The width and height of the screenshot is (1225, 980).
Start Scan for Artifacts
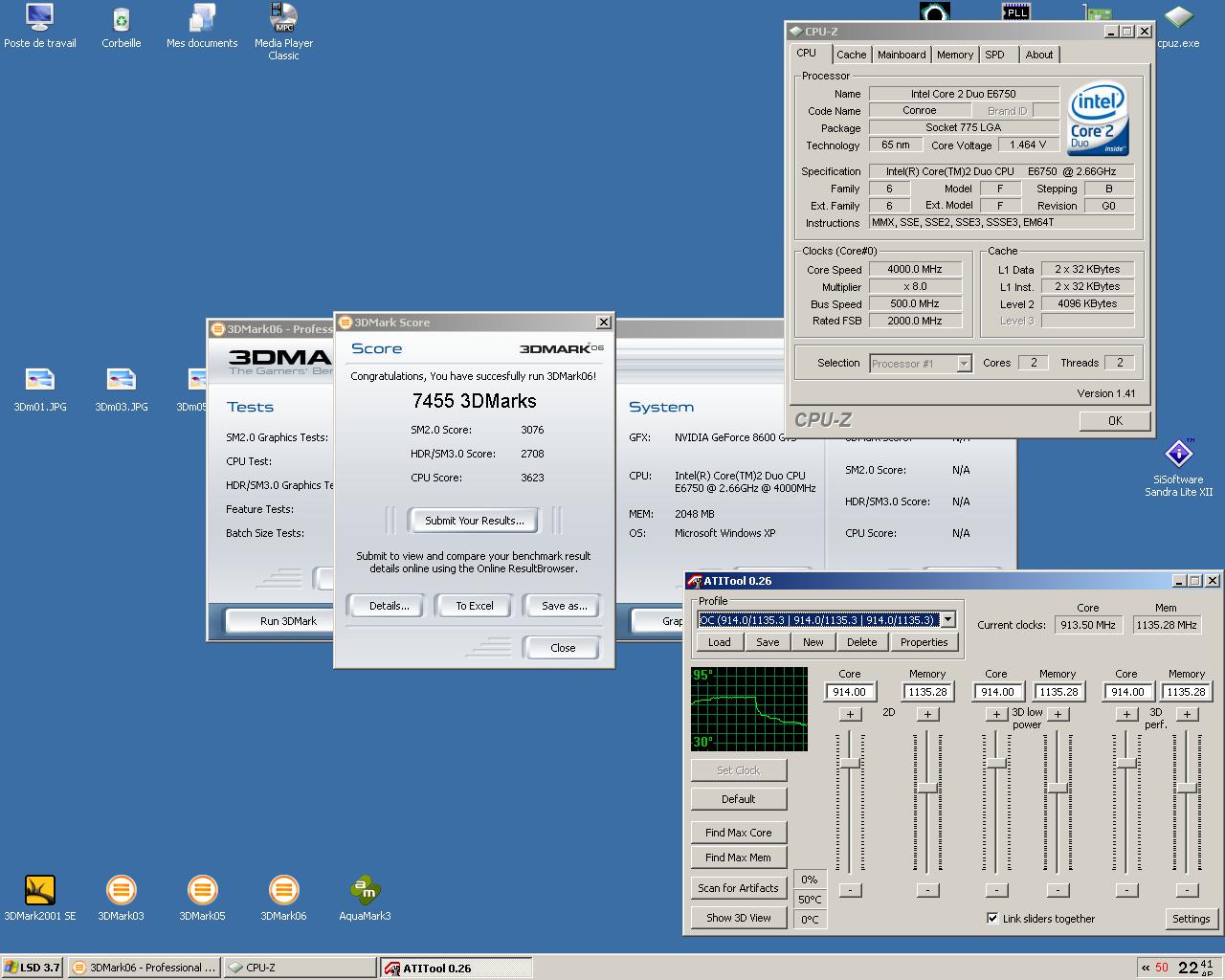[x=738, y=888]
